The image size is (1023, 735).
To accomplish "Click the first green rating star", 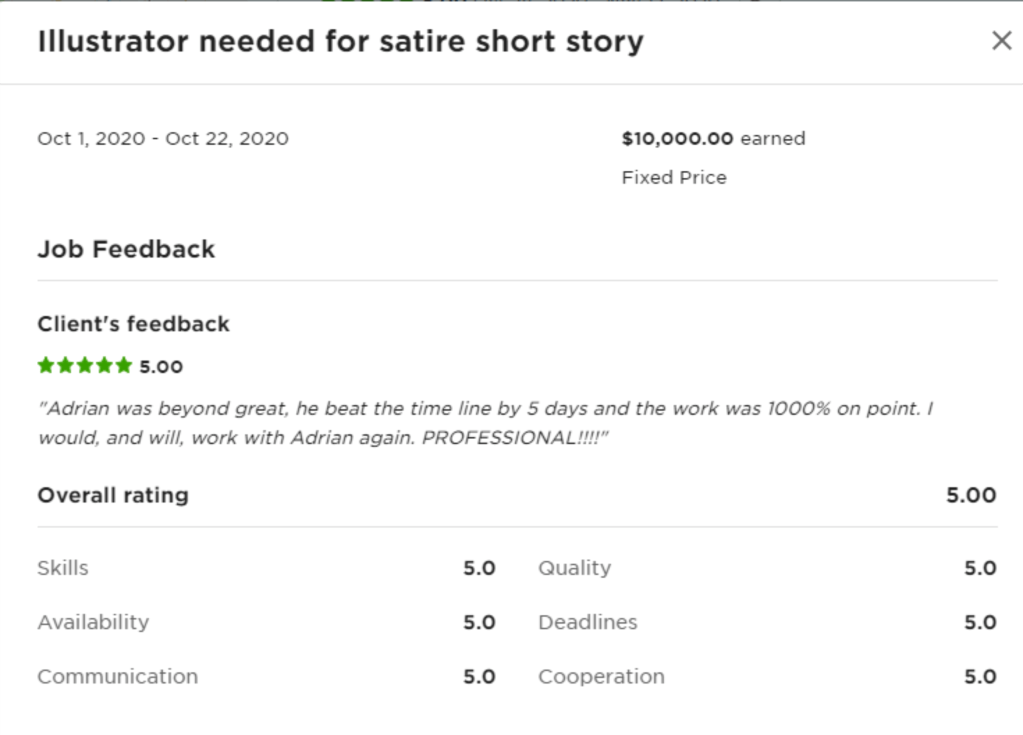I will click(x=46, y=366).
